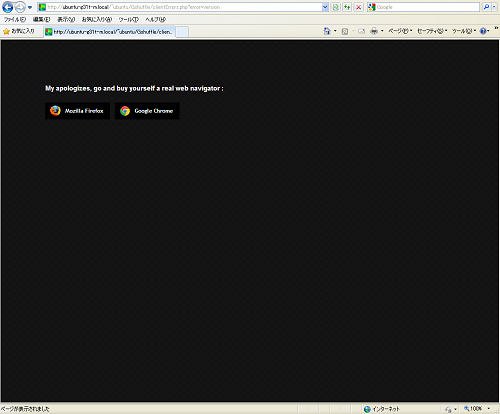Open the お気に入り favorites star button

pyautogui.click(x=19, y=31)
